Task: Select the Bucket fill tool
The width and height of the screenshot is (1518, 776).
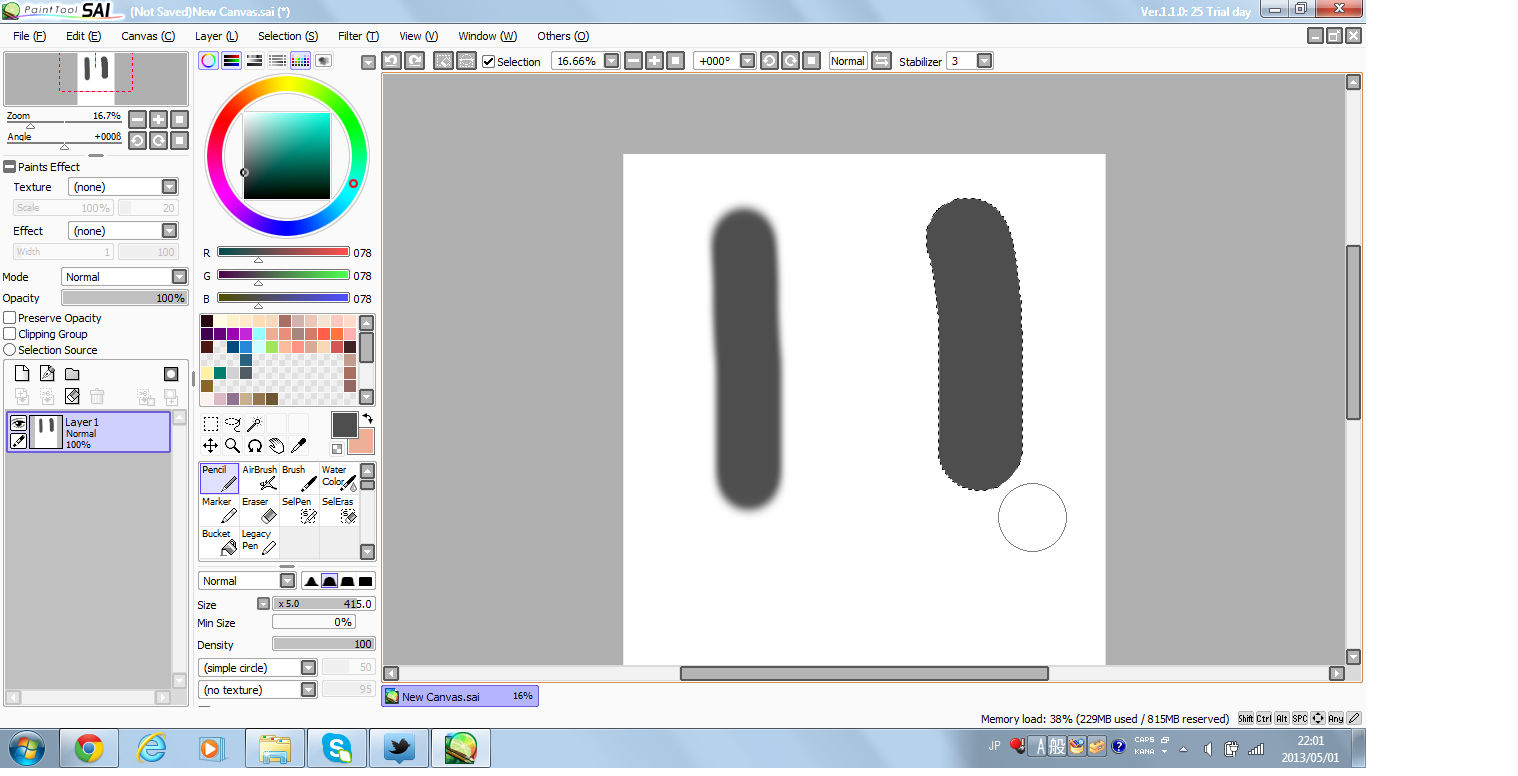Action: (219, 542)
